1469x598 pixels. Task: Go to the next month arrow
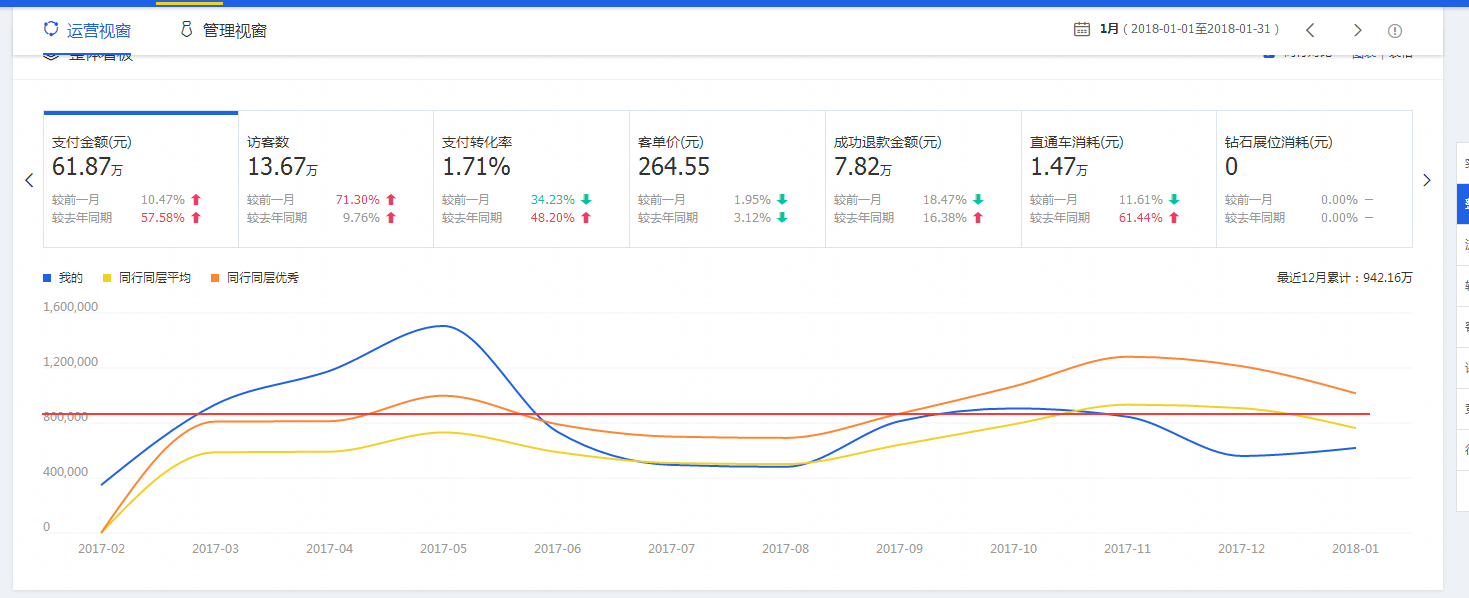click(x=1357, y=30)
